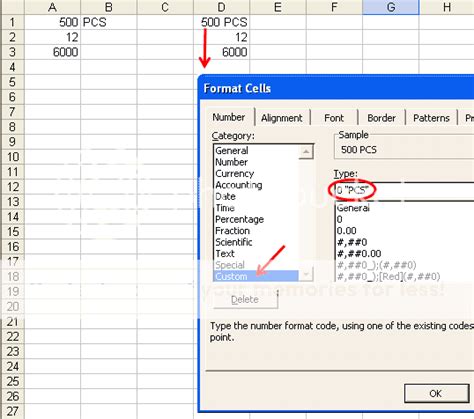Screen dimensions: 474x419
Task: Click Category list scroll-down arrow
Action: 306,275
